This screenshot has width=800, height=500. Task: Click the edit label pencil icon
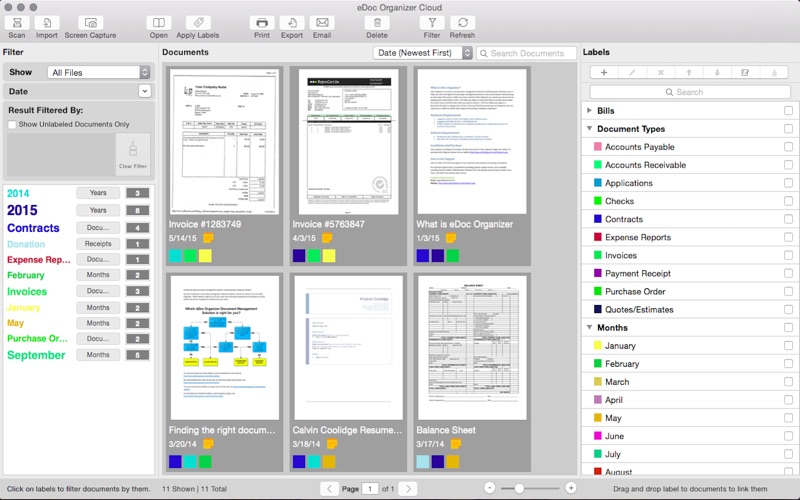(x=632, y=72)
